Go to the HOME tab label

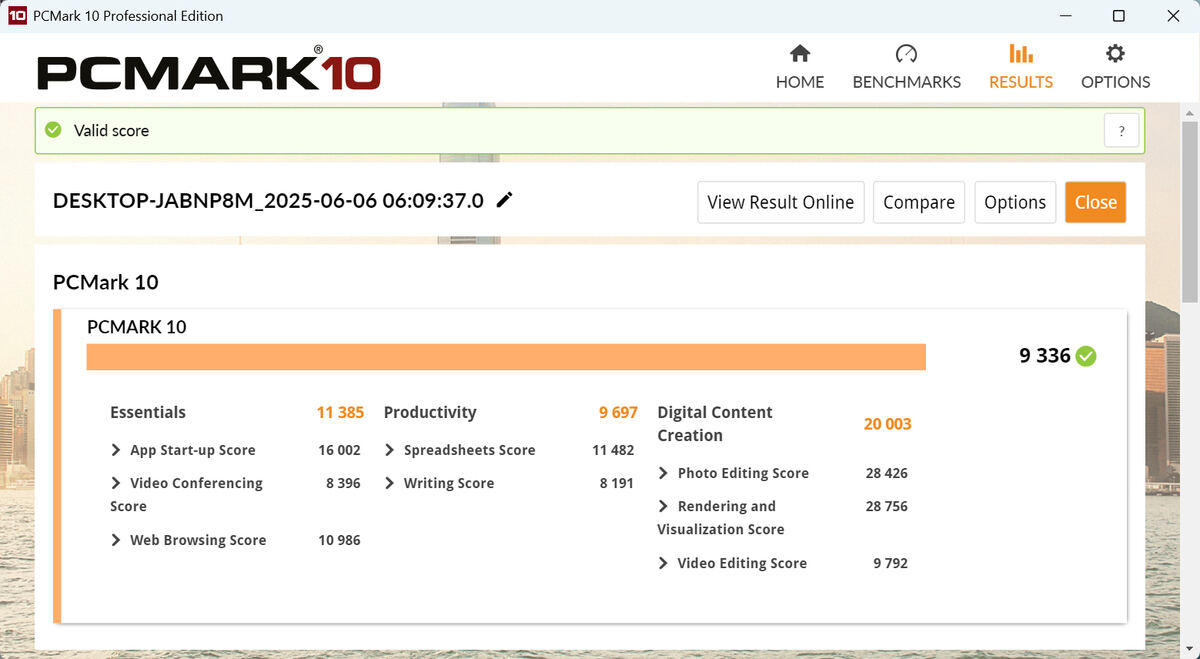(800, 82)
